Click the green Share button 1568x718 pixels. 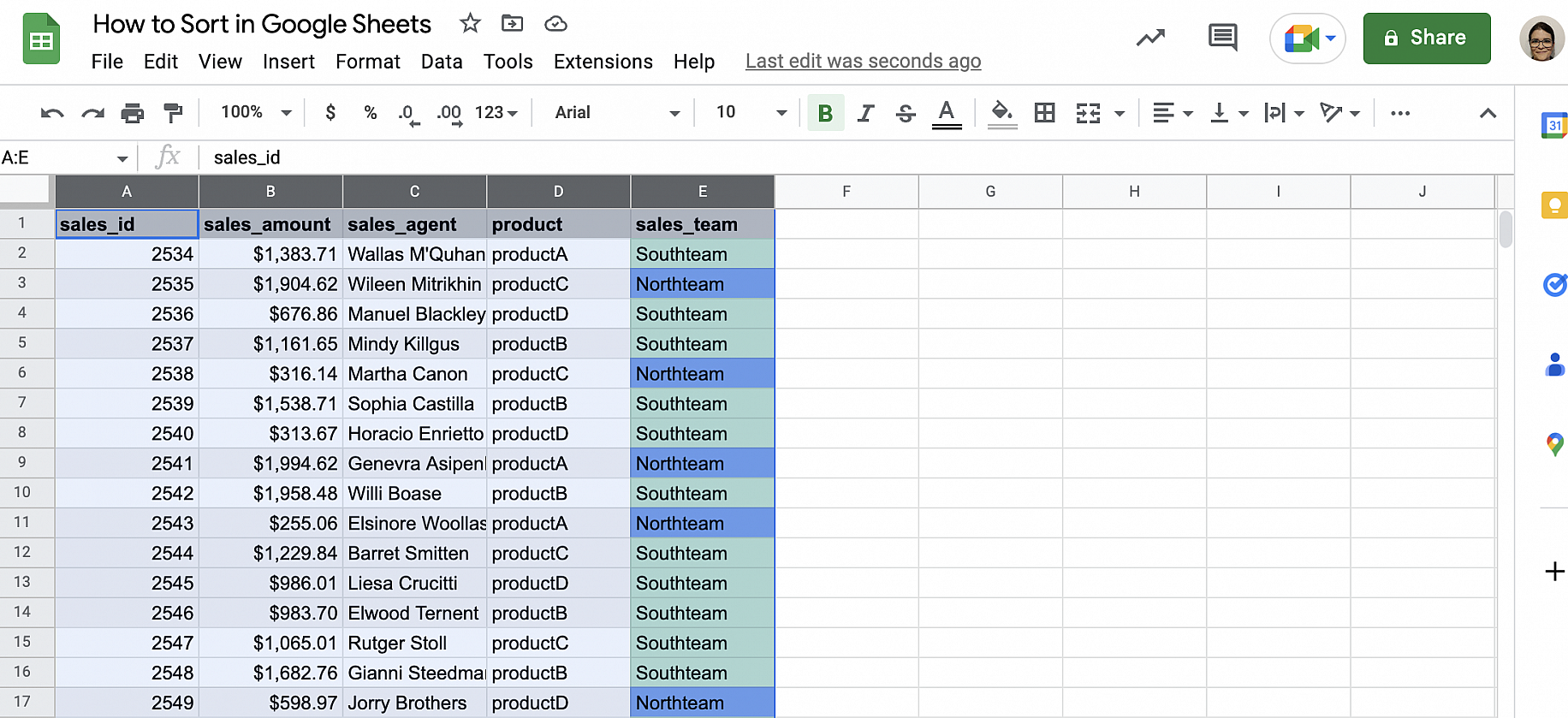pyautogui.click(x=1426, y=39)
